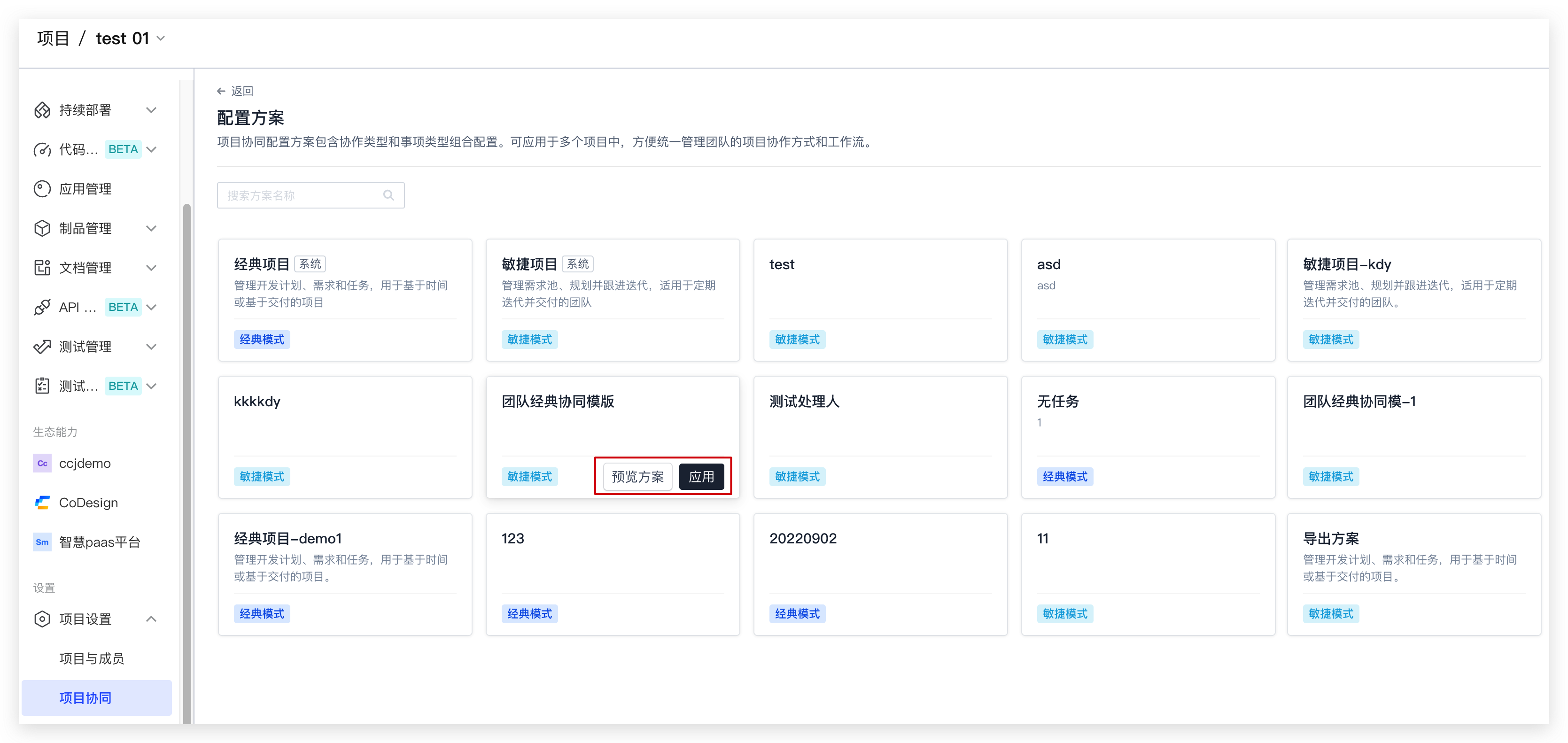Screen dimensions: 1568x743
Task: Click the search magnifier icon
Action: pyautogui.click(x=388, y=195)
